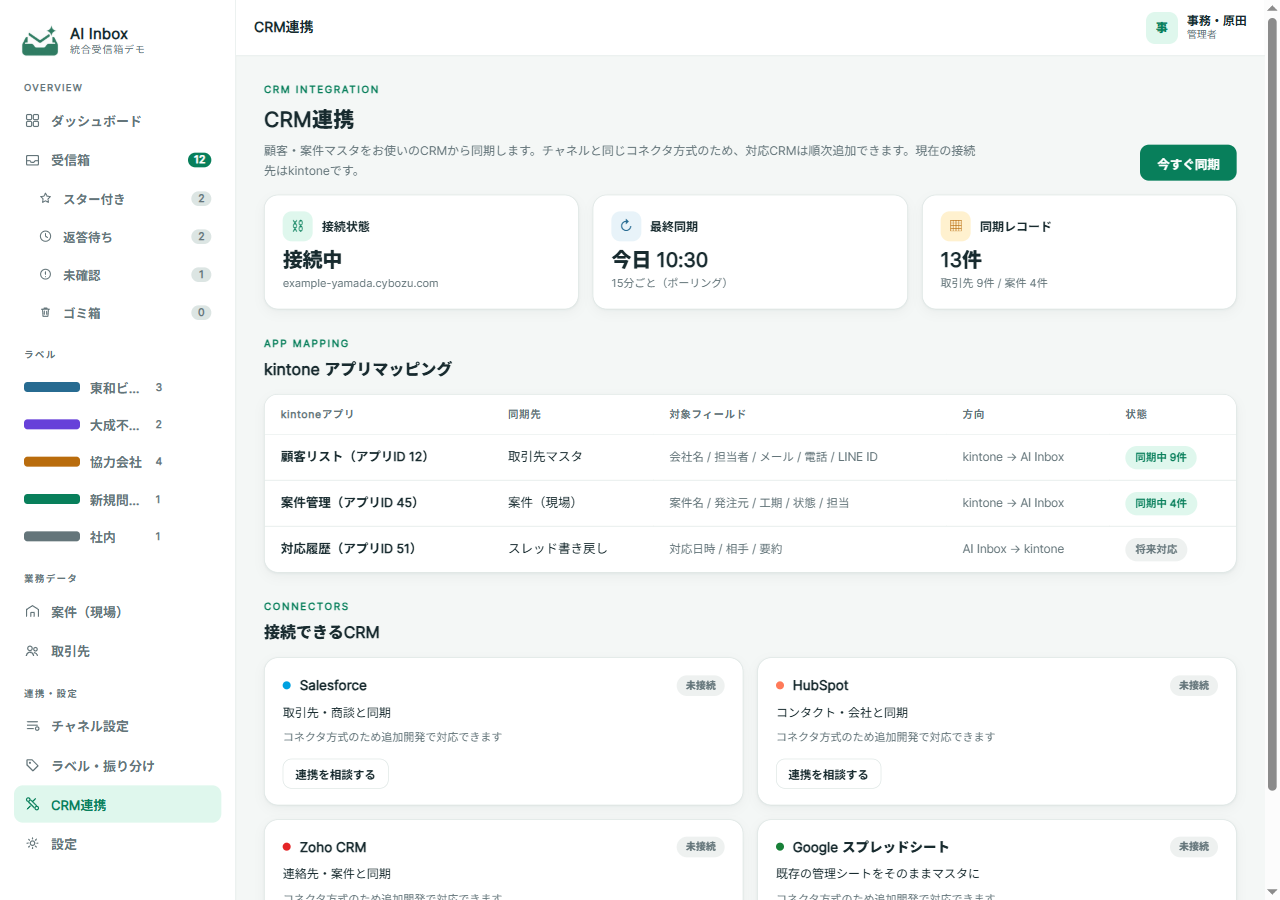Screen dimensions: 1280x900
Task: Open the 受信箱 menu item
Action: pos(118,160)
